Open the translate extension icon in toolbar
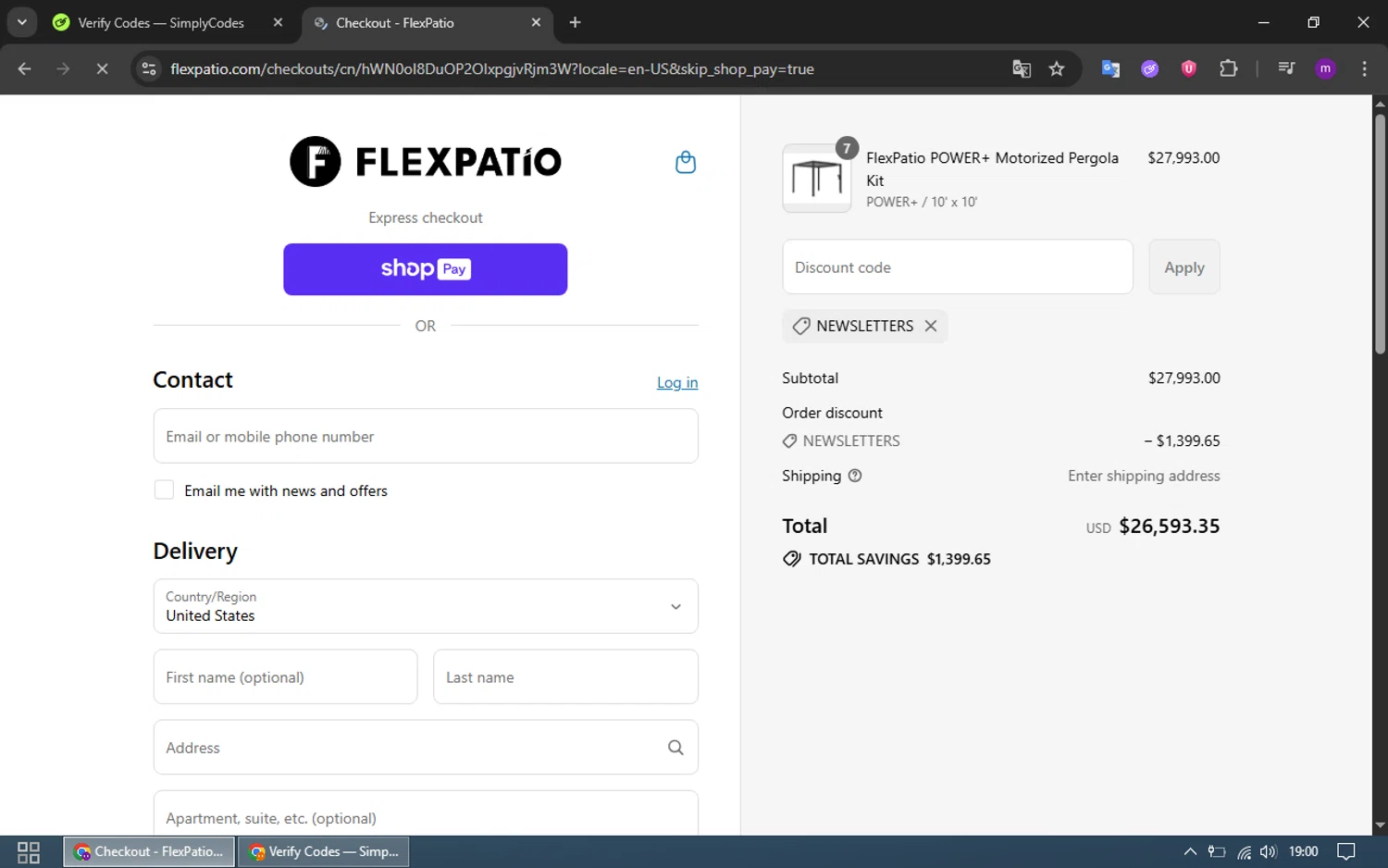 [x=1110, y=68]
